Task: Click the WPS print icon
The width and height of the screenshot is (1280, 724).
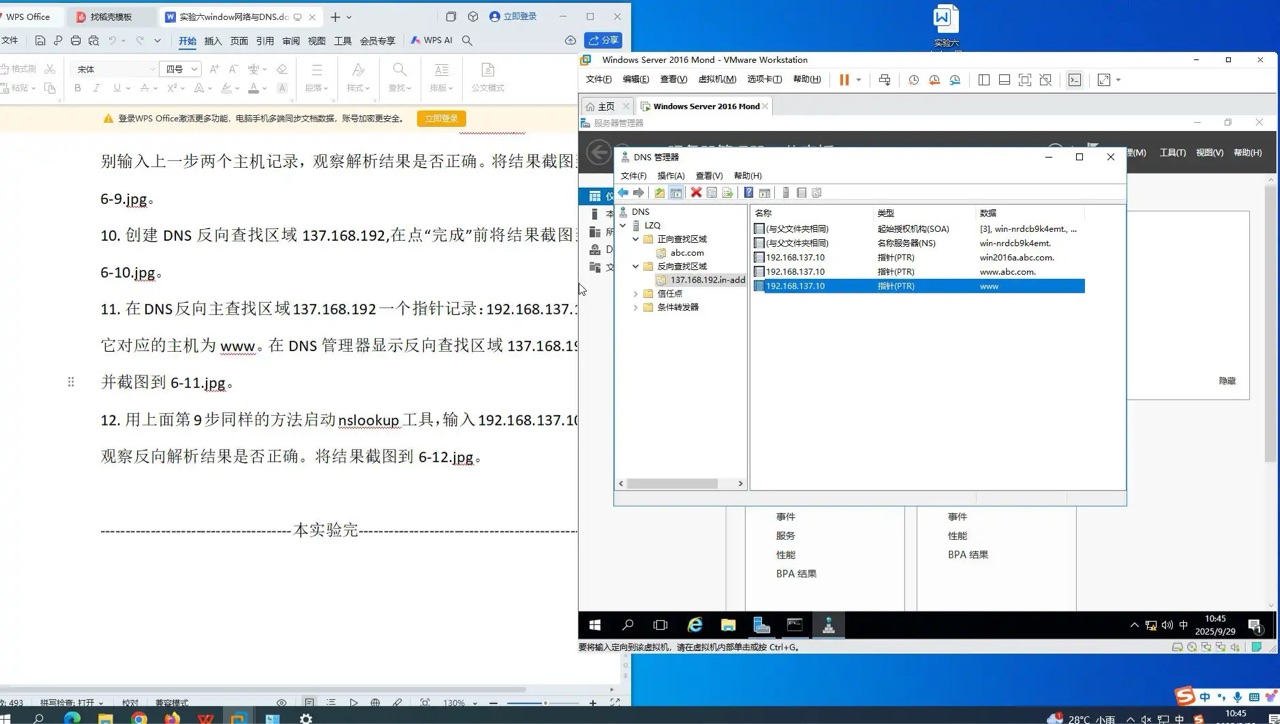Action: pyautogui.click(x=76, y=41)
